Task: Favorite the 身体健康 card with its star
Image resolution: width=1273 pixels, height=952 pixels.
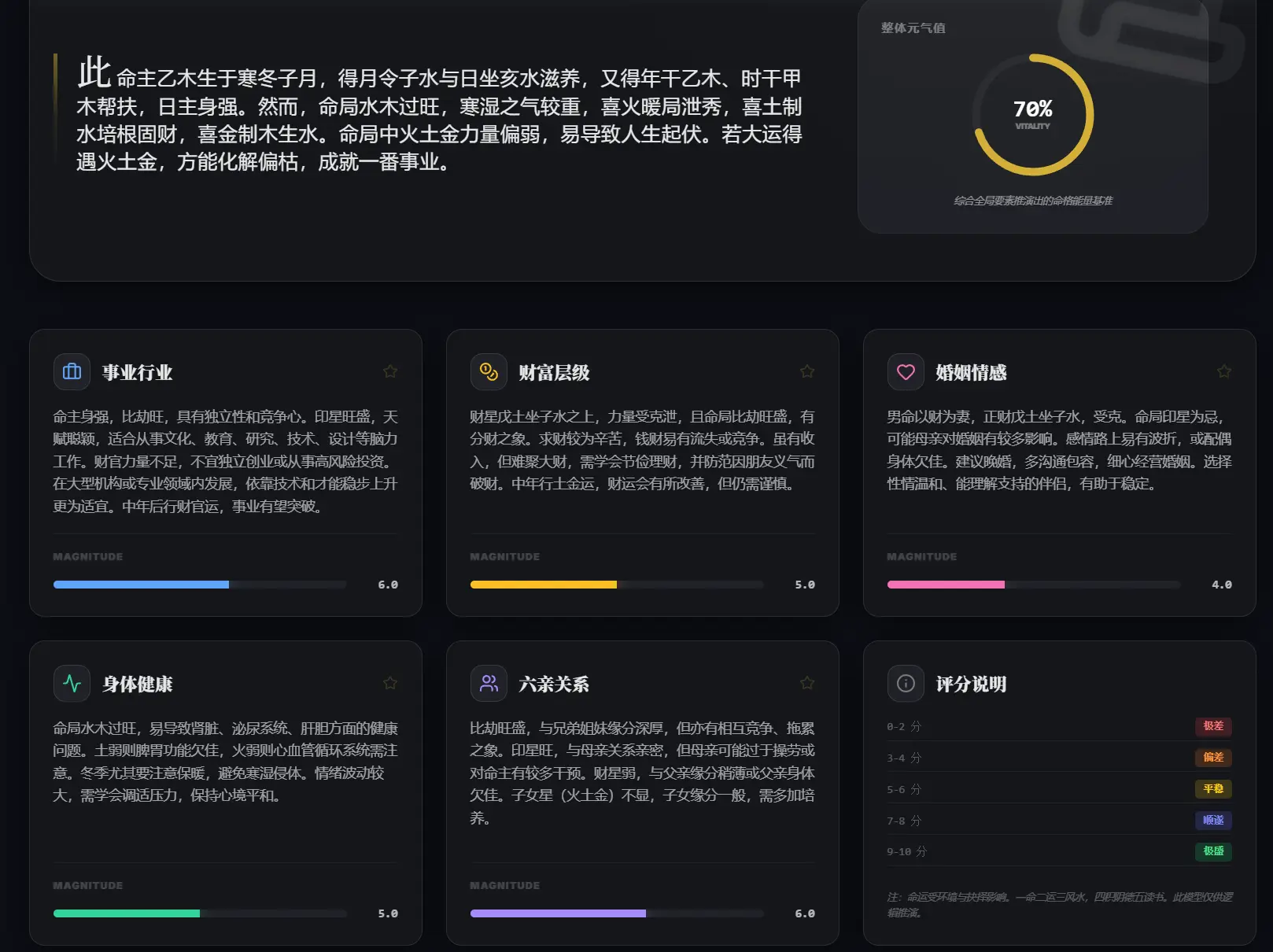Action: [390, 683]
